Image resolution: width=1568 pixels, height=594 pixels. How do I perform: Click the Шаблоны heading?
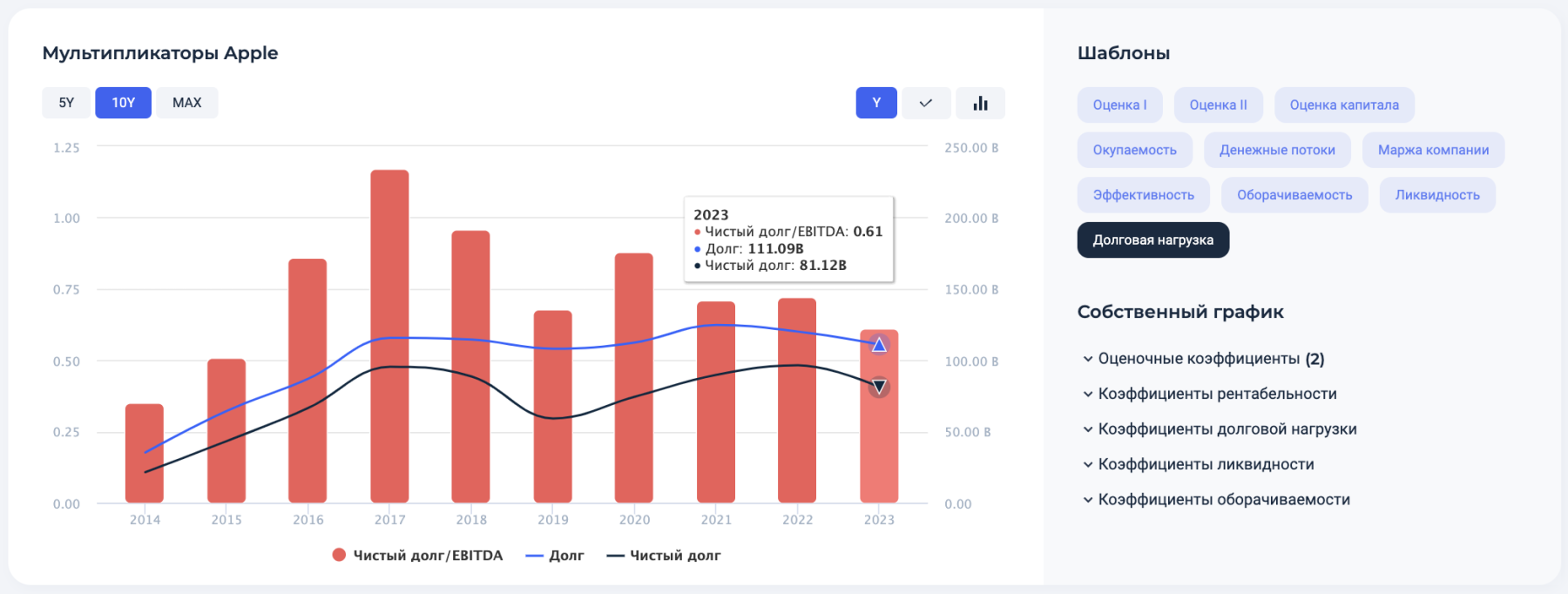(x=1124, y=53)
